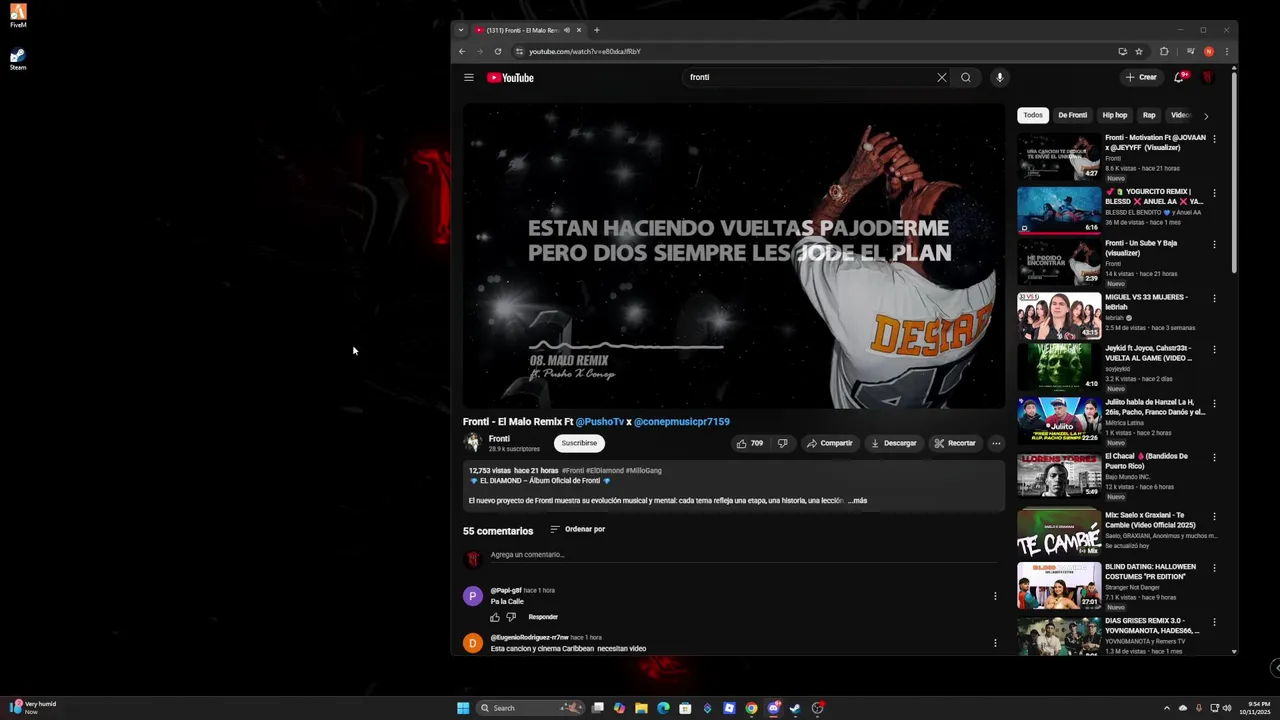1280x720 pixels.
Task: Open Windows Start menu
Action: pos(463,708)
